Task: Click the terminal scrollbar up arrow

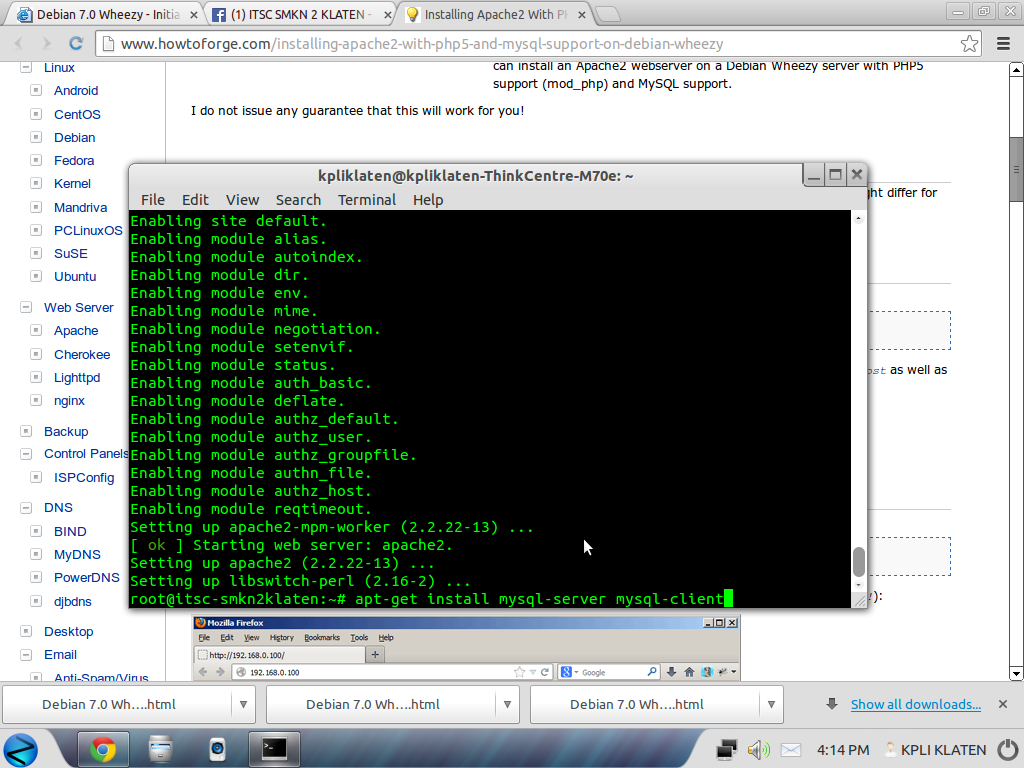Action: 859,218
